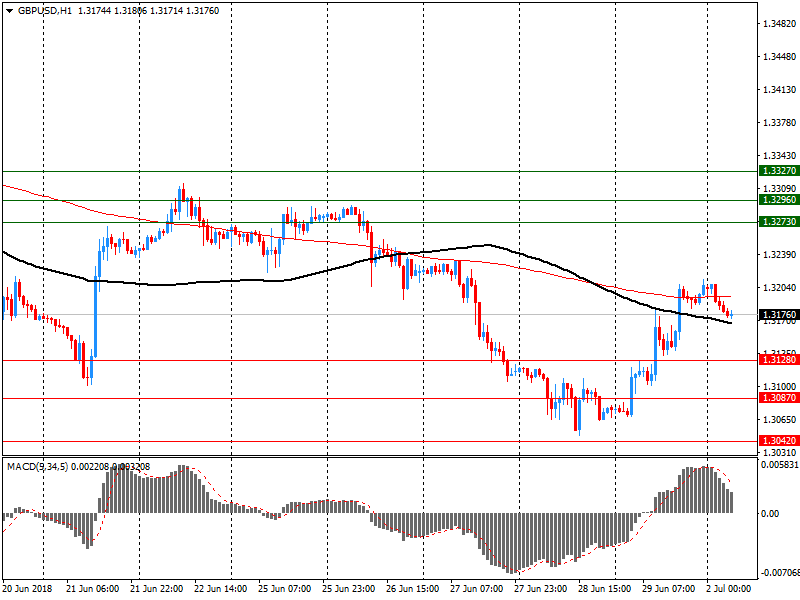
Task: Click the 1.31760 current price label
Action: [778, 315]
